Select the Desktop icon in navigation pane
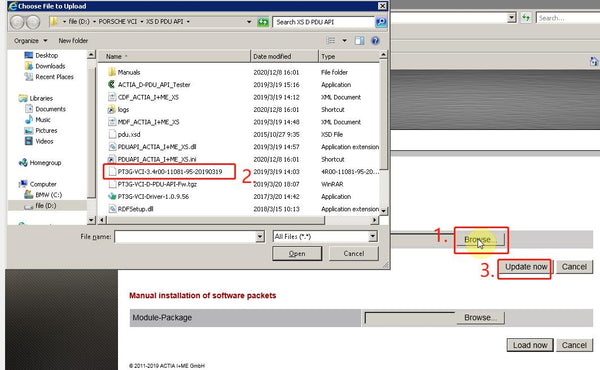600x370 pixels. tap(29, 55)
